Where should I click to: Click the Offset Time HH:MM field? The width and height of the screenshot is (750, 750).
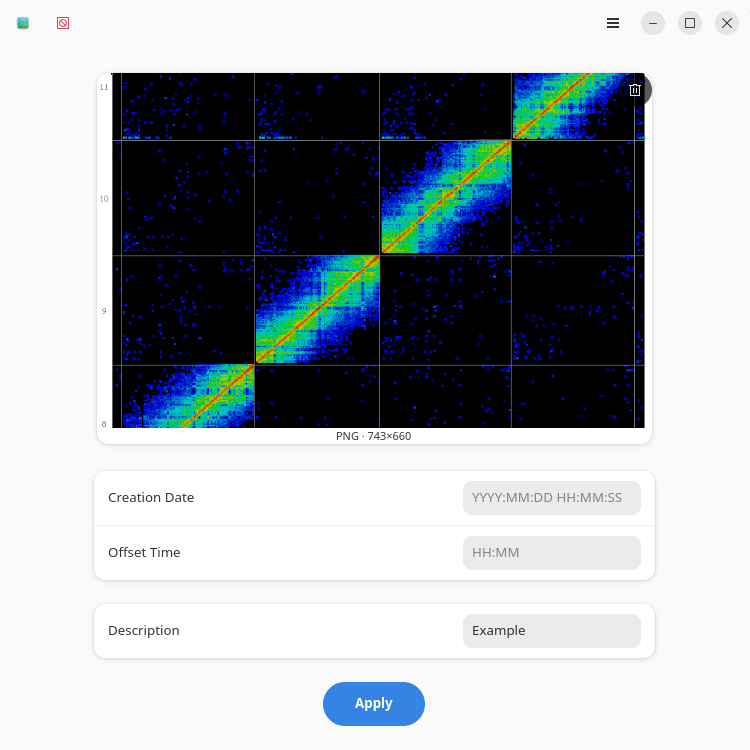[x=551, y=553]
